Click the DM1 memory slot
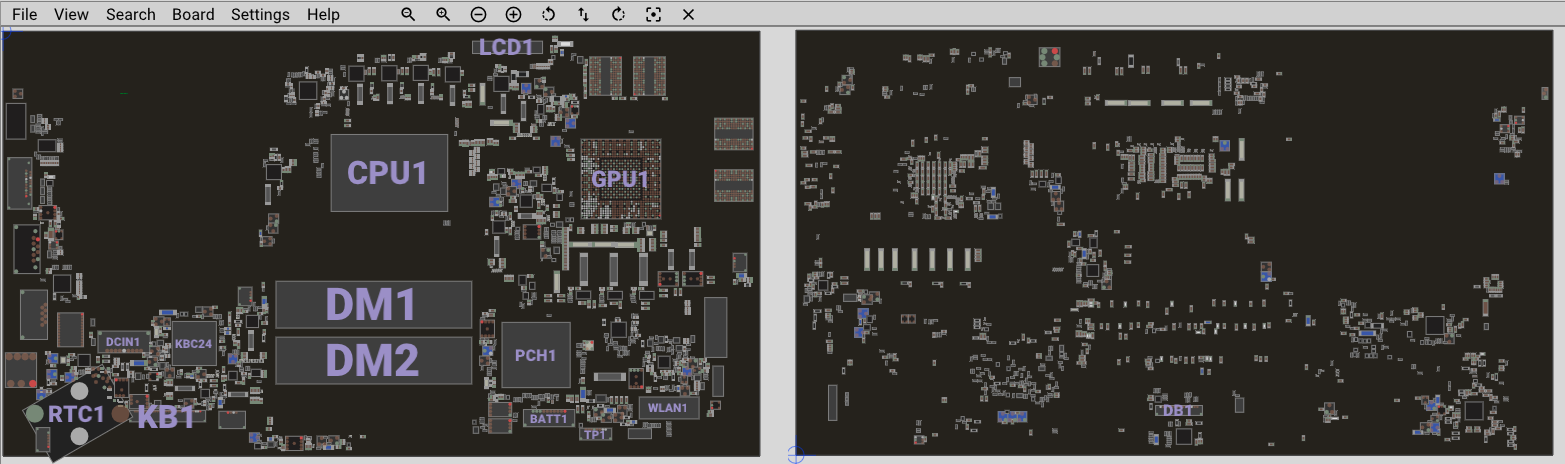The image size is (1565, 464). coord(373,305)
